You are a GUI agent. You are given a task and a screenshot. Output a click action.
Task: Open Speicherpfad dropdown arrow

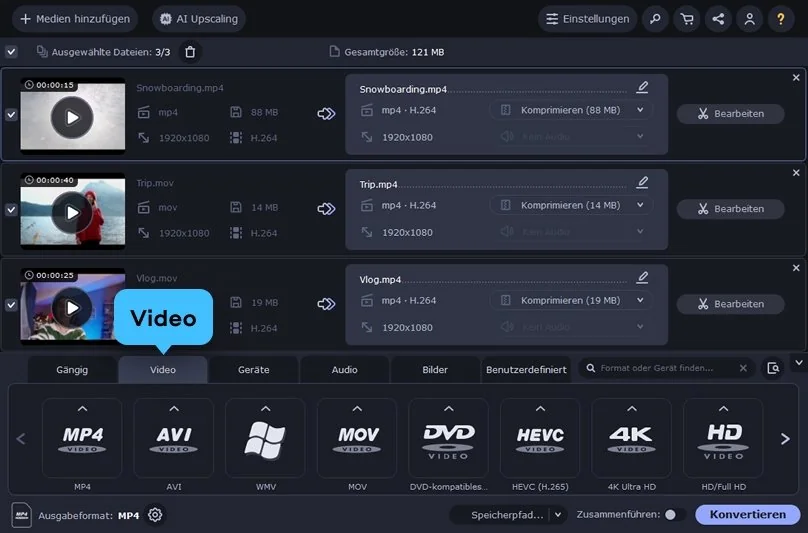point(558,515)
